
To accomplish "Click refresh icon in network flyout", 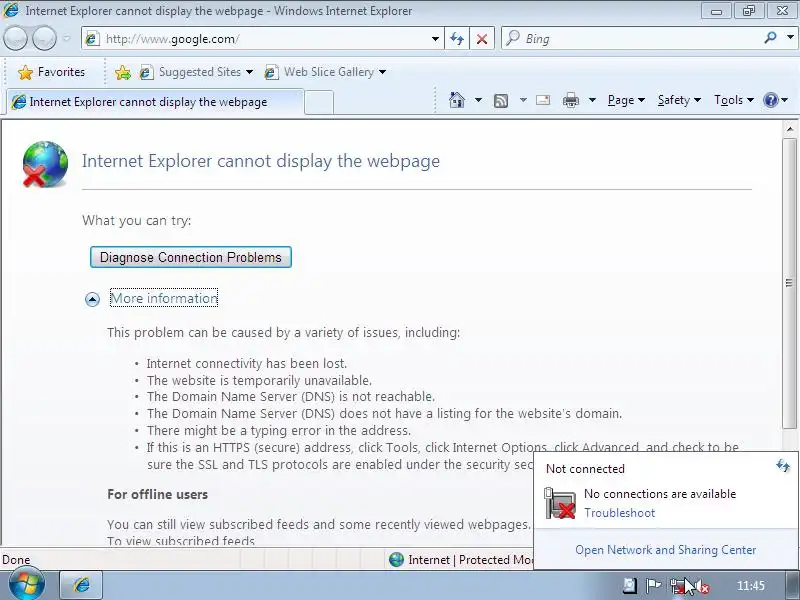I will [x=783, y=465].
